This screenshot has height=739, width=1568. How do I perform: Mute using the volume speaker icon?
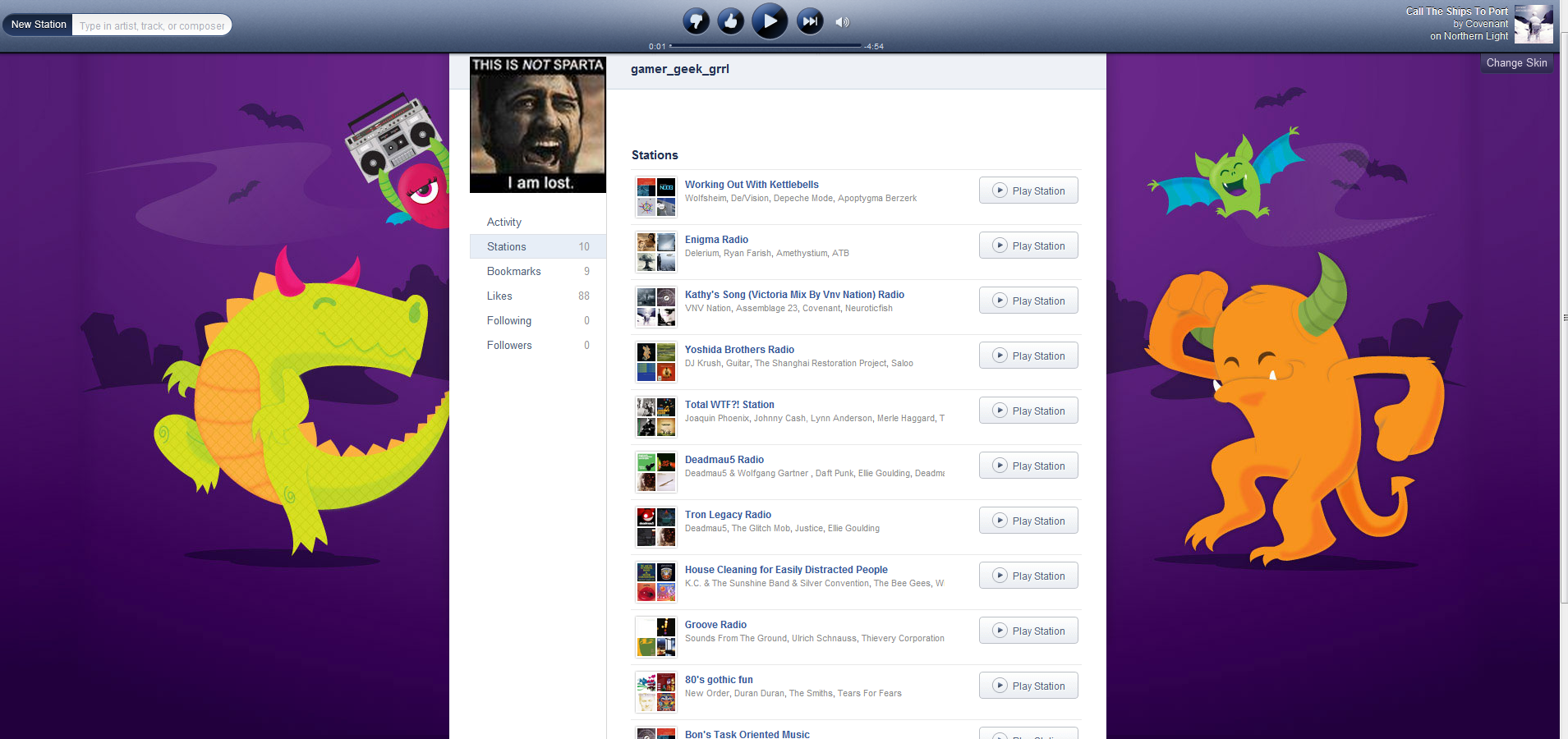click(842, 22)
